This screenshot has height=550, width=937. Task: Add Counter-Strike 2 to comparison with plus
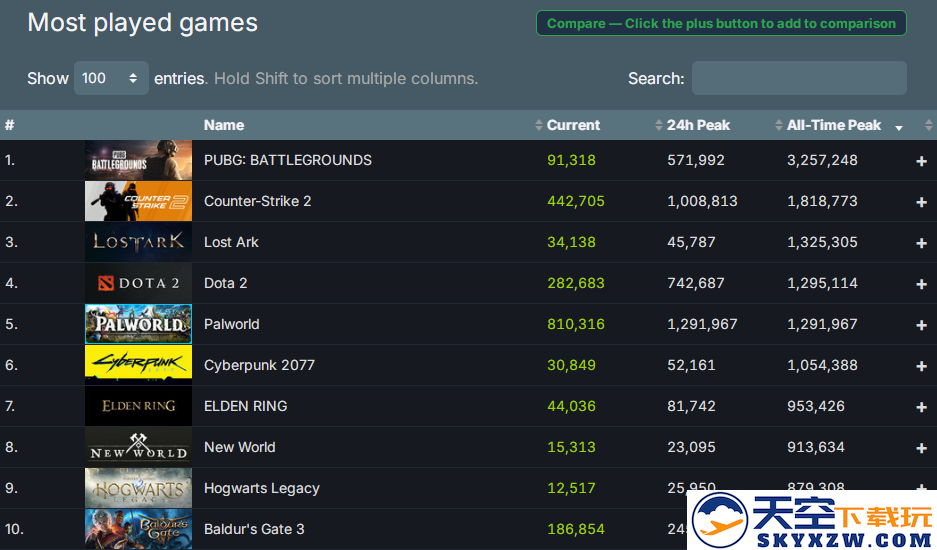(x=921, y=202)
